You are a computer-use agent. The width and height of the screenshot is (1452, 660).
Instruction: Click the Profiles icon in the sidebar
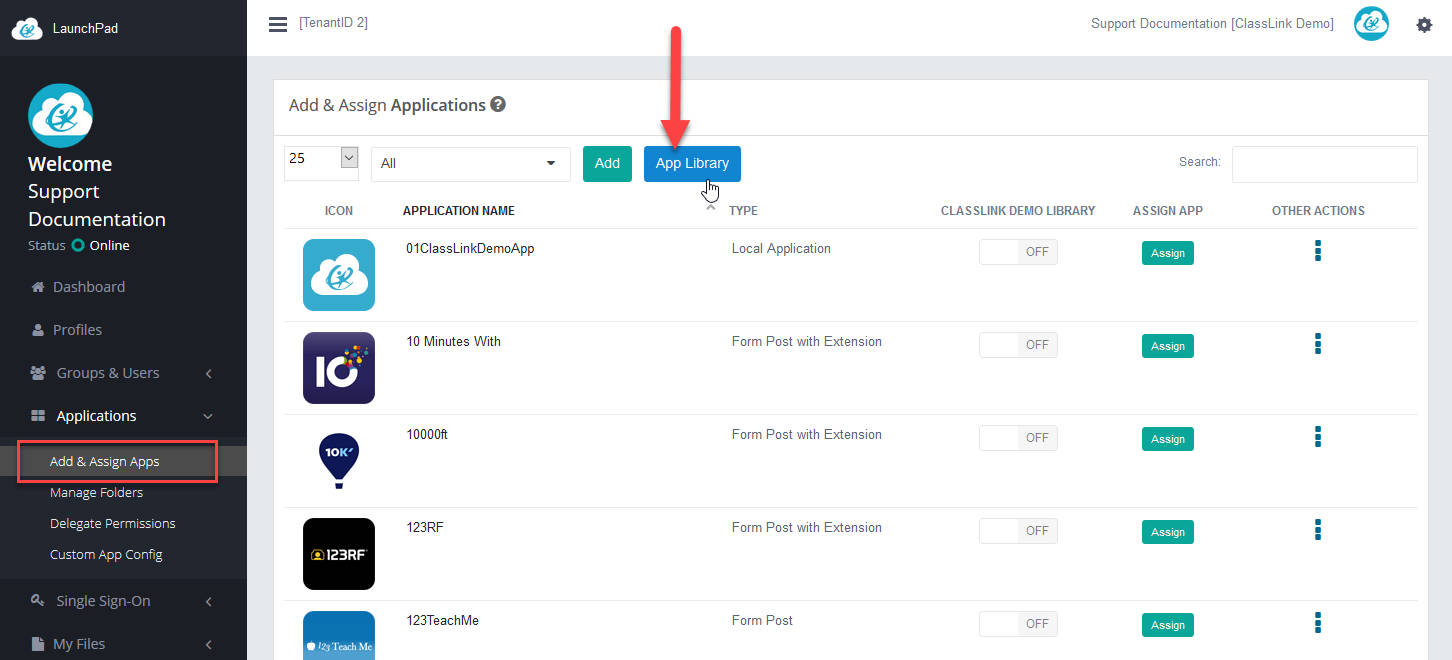(36, 329)
